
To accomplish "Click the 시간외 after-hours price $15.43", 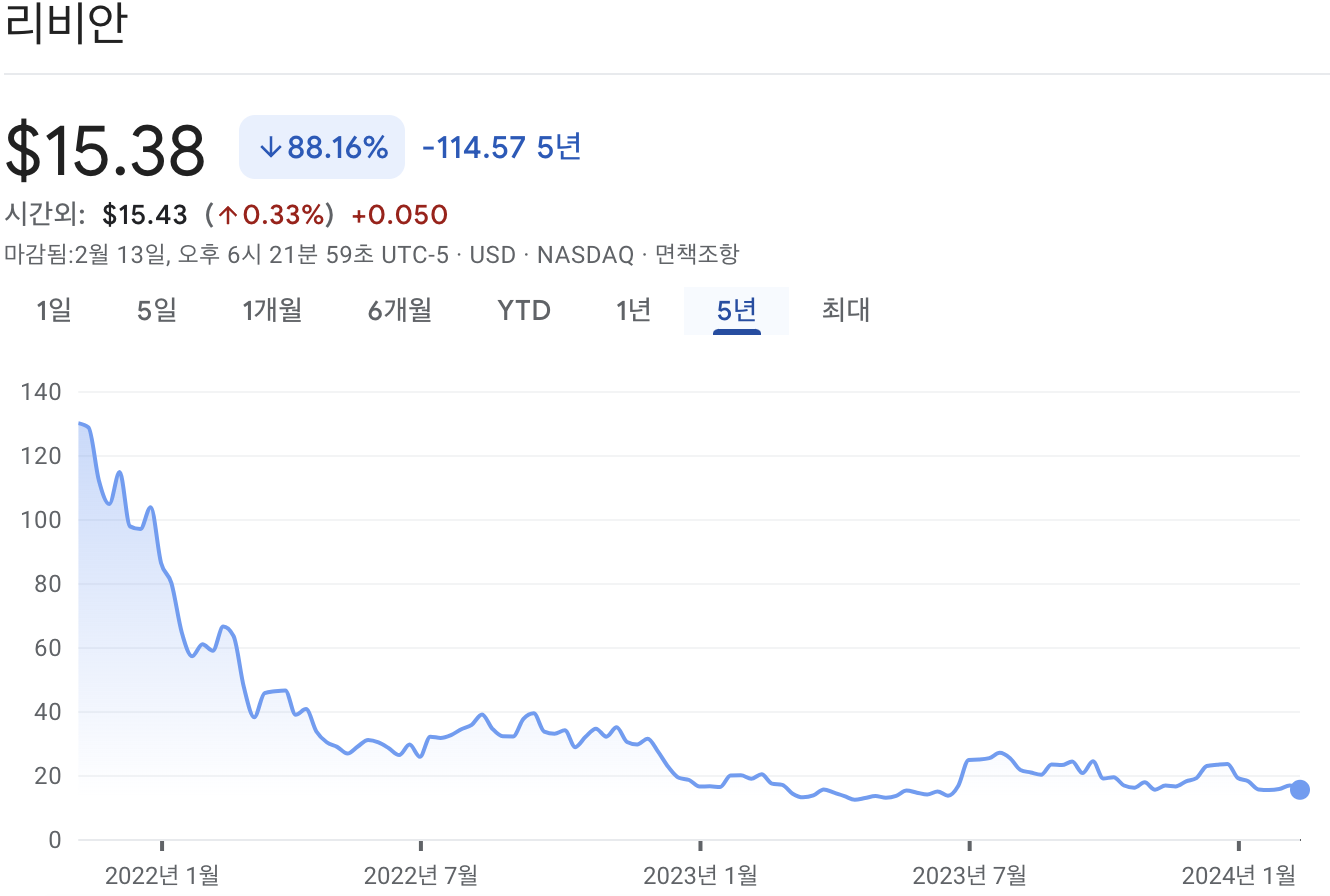I will (x=145, y=214).
